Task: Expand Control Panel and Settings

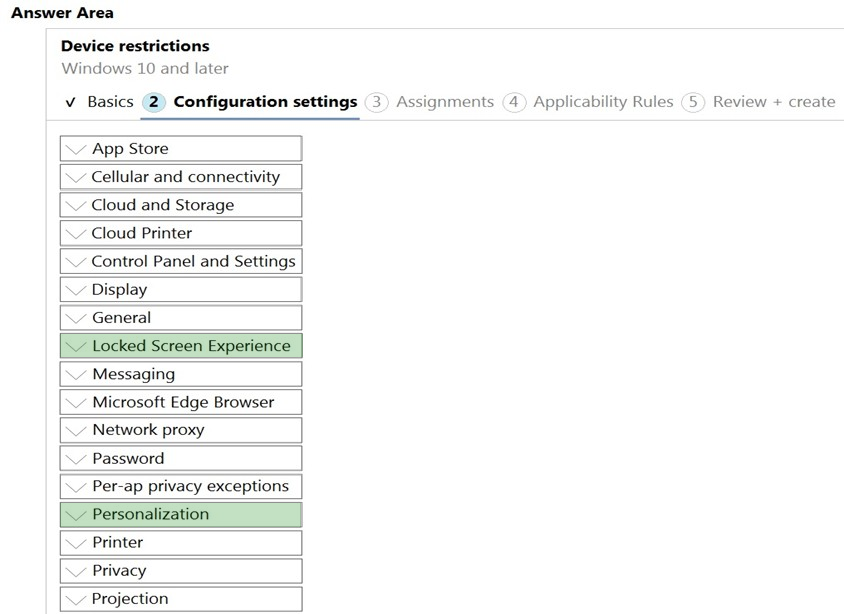Action: click(x=181, y=261)
